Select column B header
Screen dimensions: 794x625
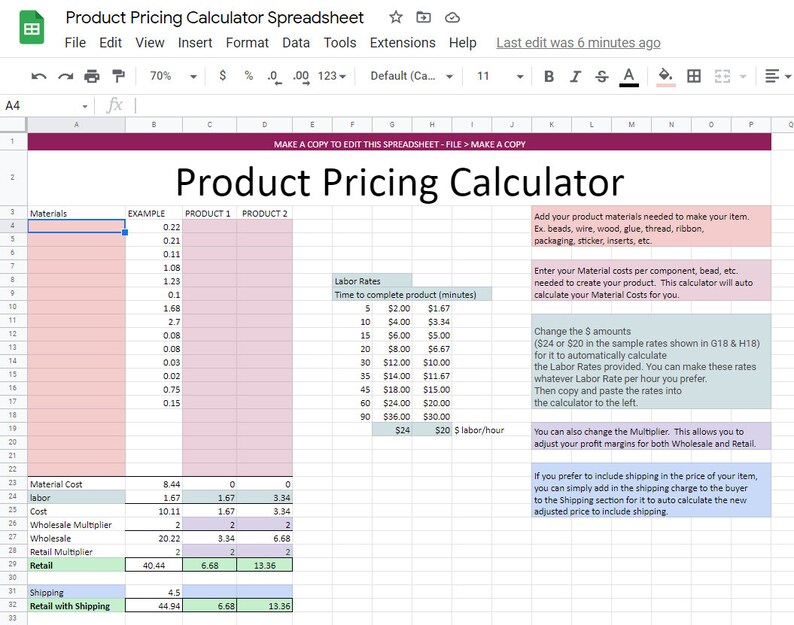(x=154, y=124)
